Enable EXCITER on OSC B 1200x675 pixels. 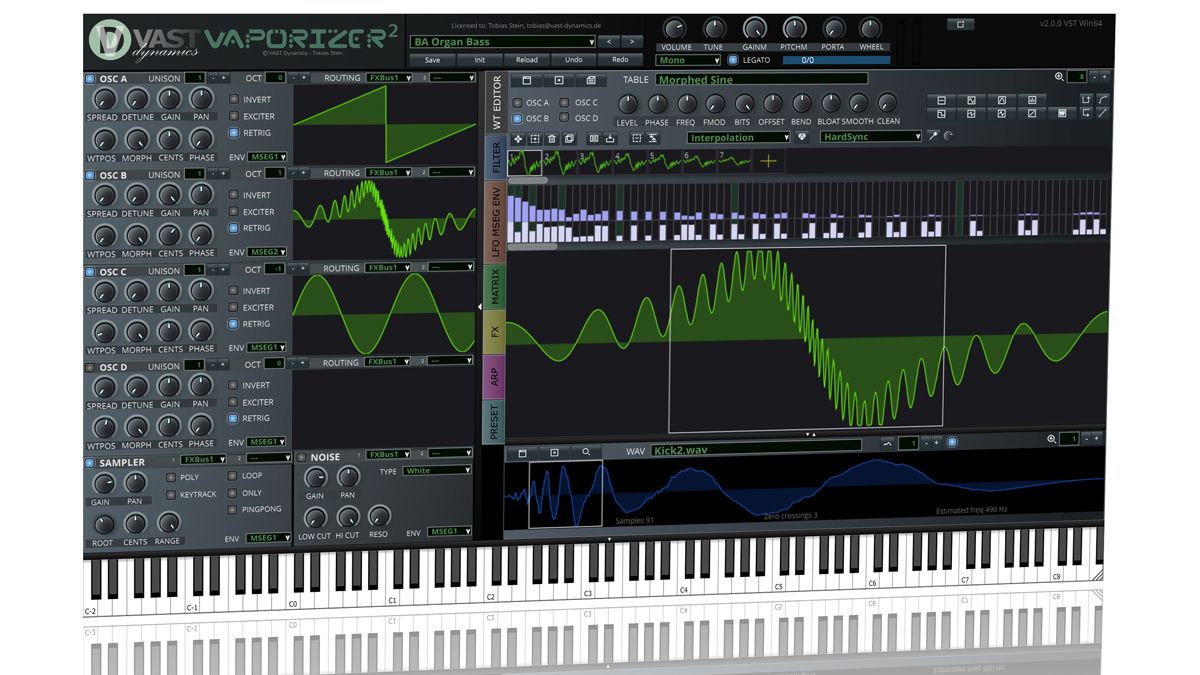234,212
